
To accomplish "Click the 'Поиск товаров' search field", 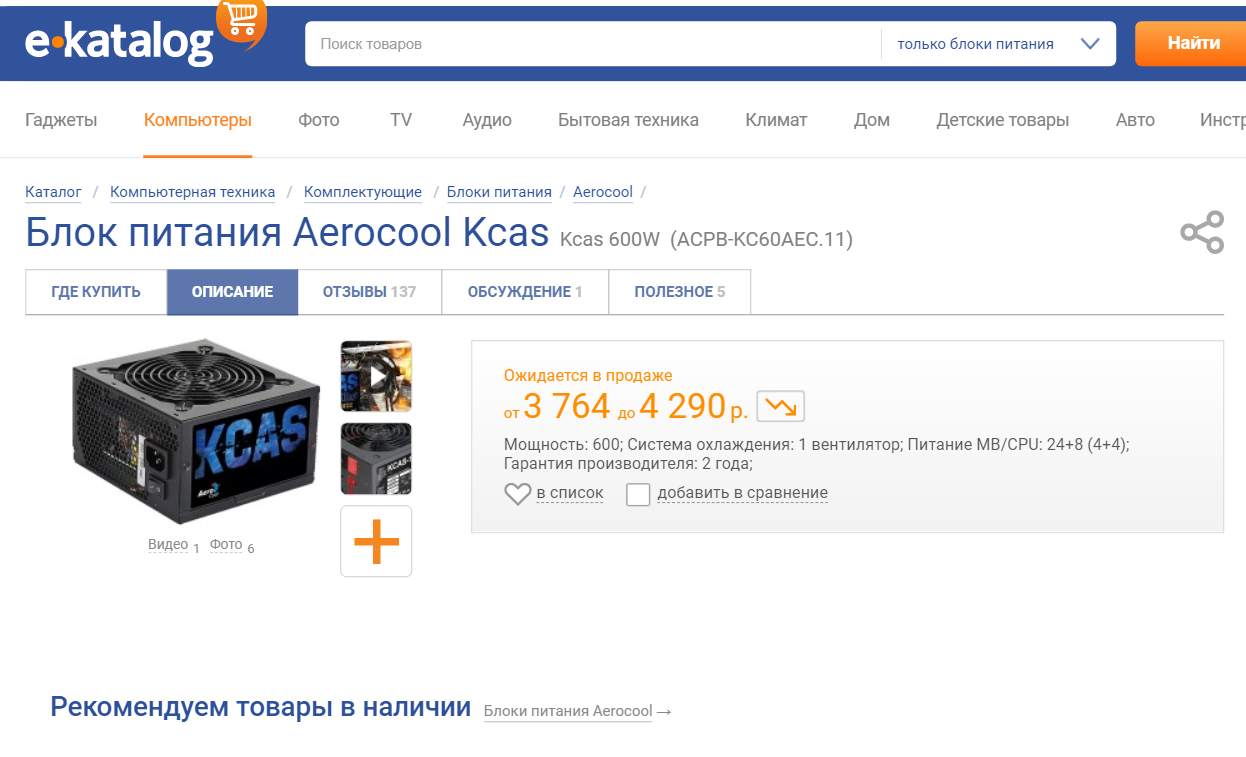I will [x=593, y=44].
